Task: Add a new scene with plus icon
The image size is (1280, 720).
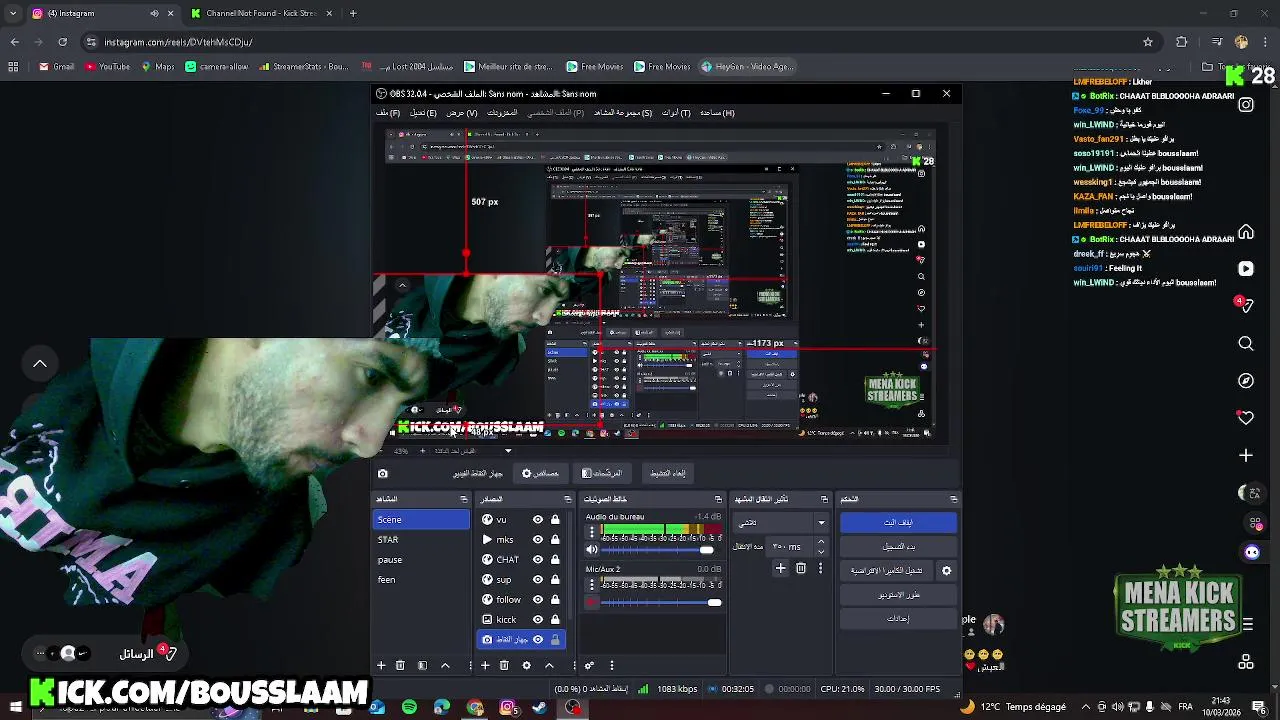Action: [x=381, y=665]
